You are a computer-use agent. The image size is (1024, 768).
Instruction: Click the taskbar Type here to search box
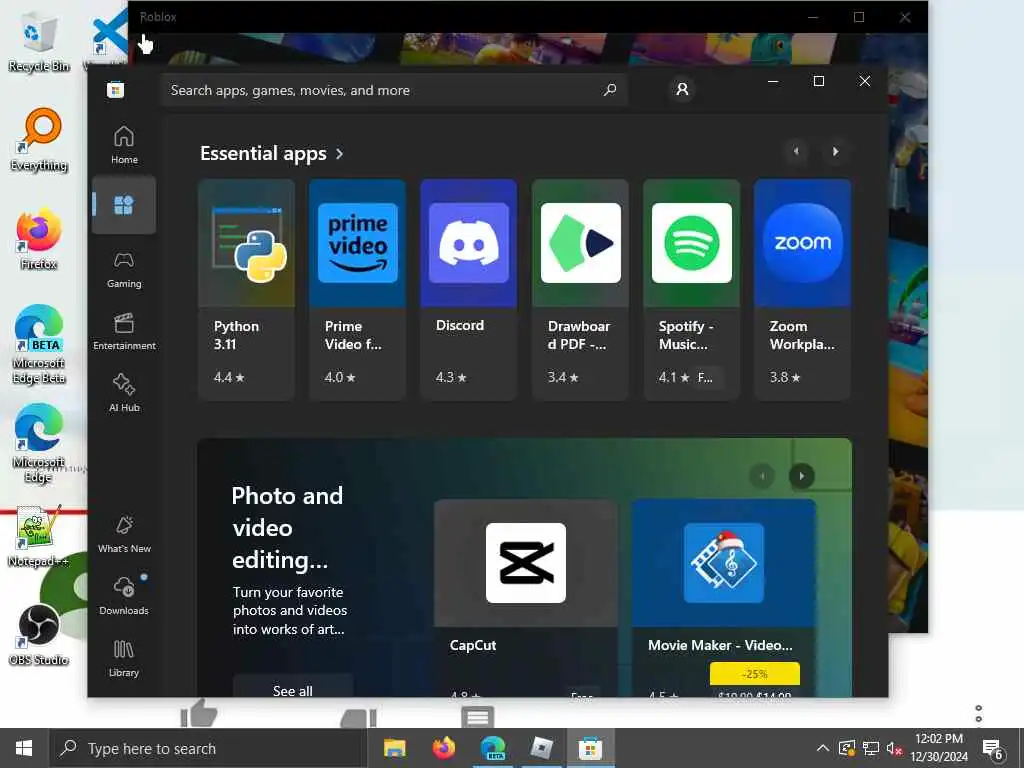[209, 748]
